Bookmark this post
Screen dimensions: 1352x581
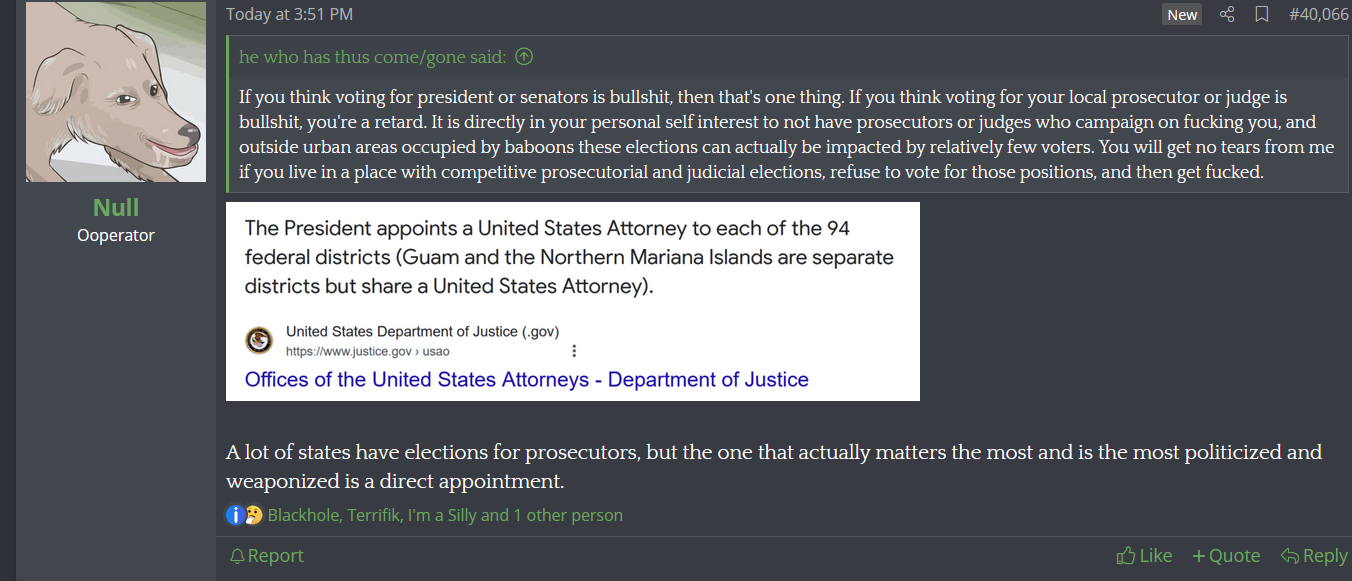[x=1262, y=14]
